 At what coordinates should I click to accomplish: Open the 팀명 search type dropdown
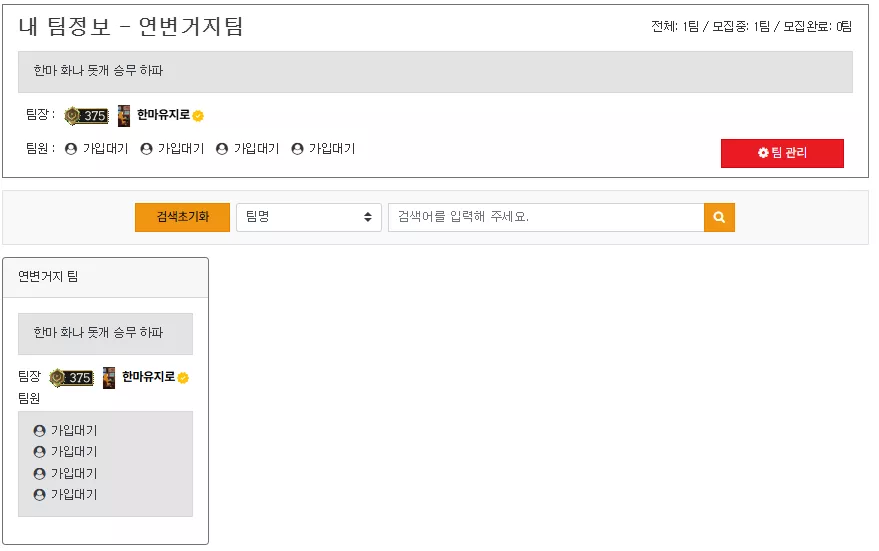(309, 217)
